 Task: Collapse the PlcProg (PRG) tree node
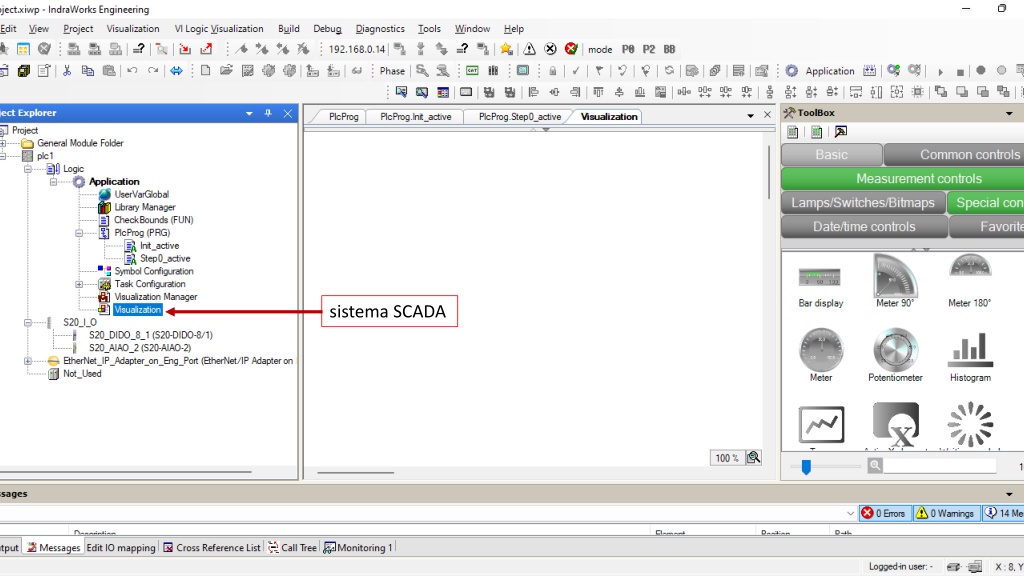[x=79, y=232]
